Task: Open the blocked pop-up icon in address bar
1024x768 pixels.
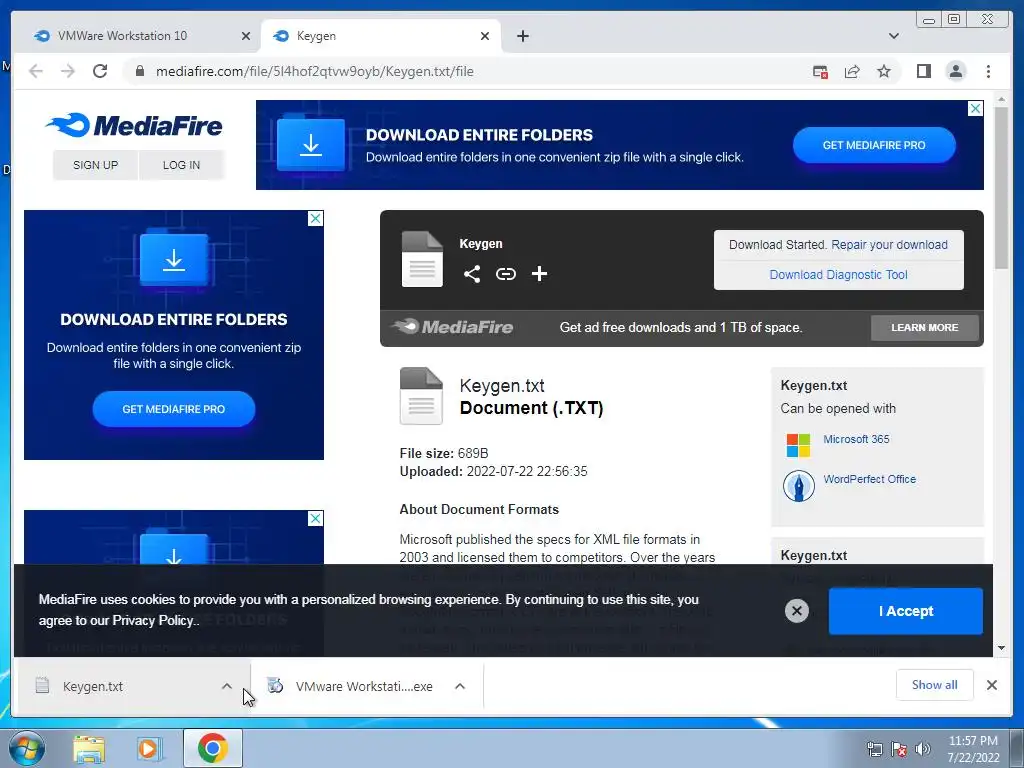Action: point(820,71)
